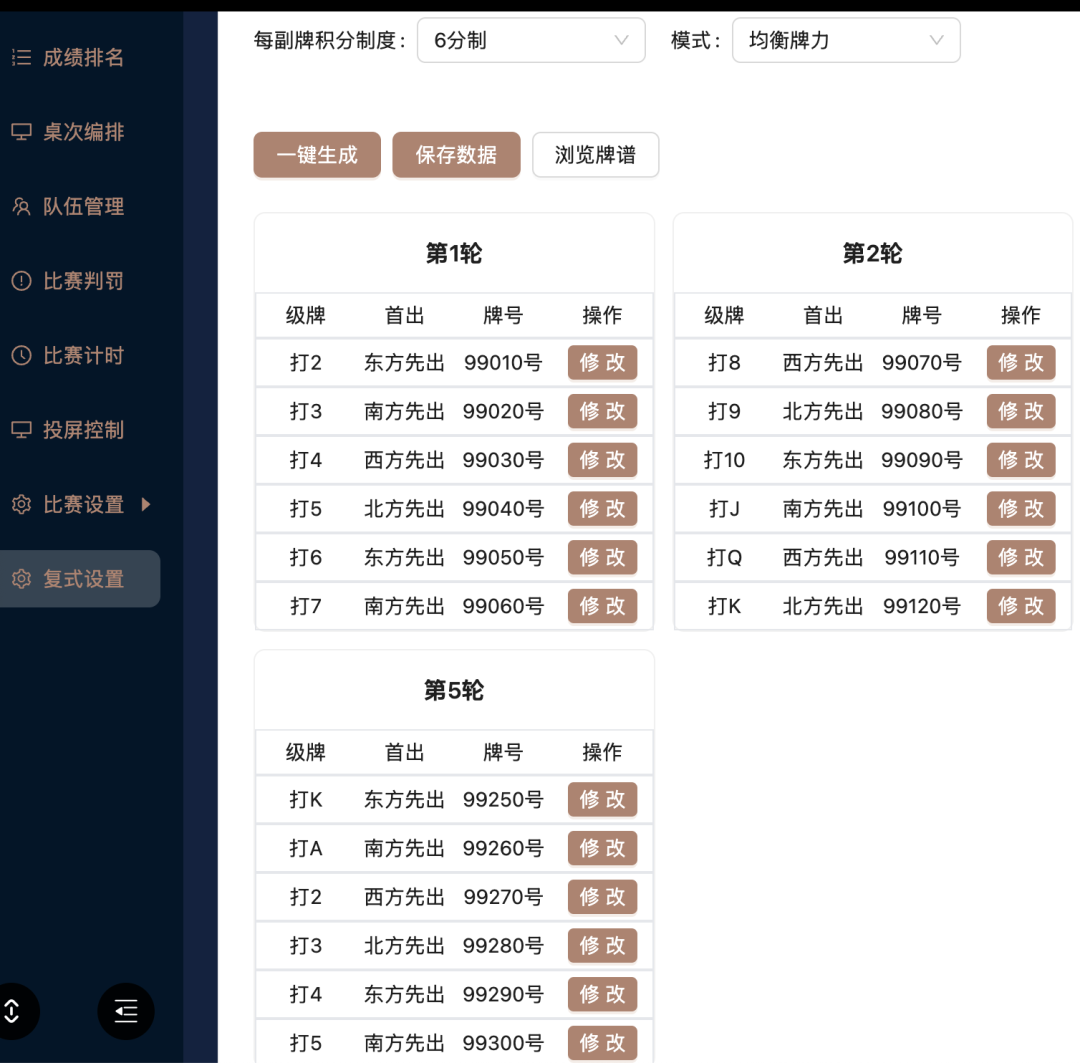
Task: Select the 复式设置 menu item
Action: 80,579
